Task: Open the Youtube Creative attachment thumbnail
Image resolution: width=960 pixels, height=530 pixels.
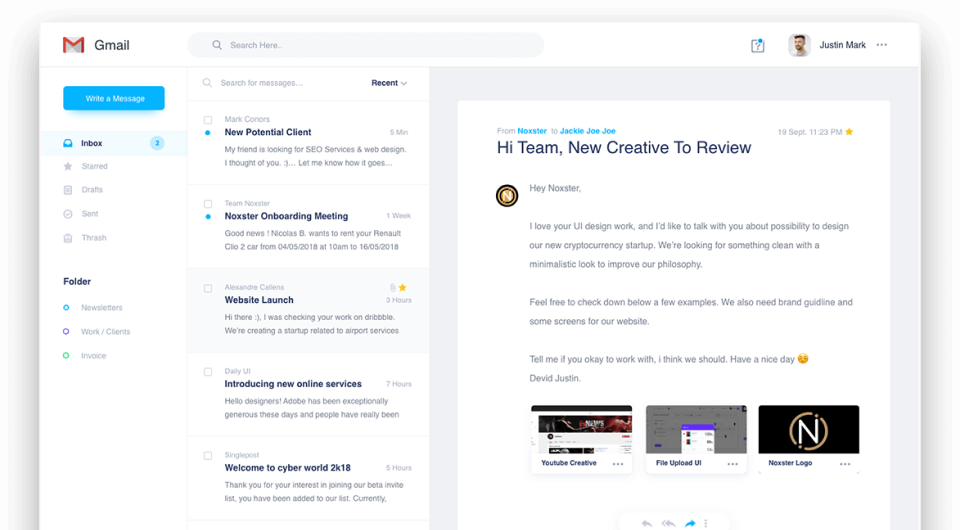Action: tap(581, 429)
